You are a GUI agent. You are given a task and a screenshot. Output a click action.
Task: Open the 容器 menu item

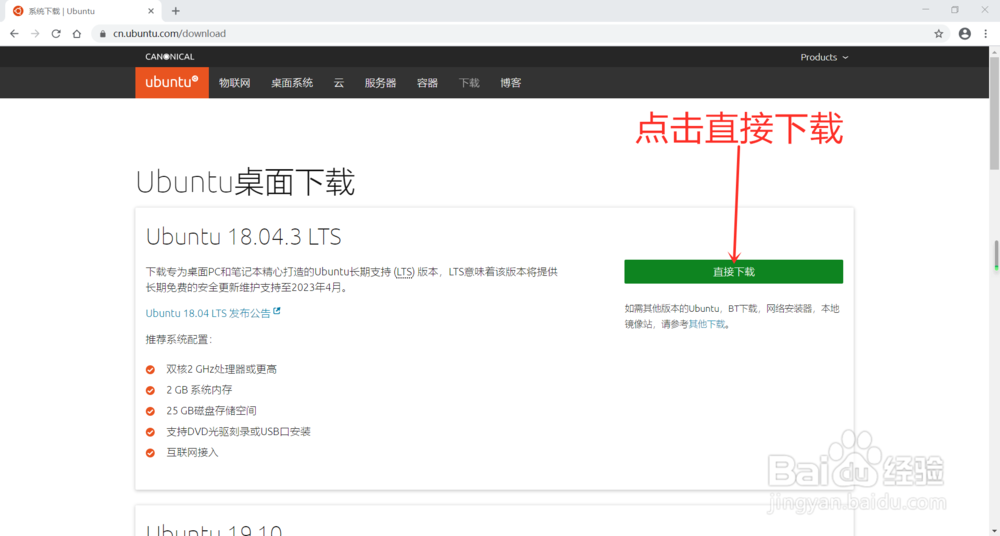tap(427, 83)
